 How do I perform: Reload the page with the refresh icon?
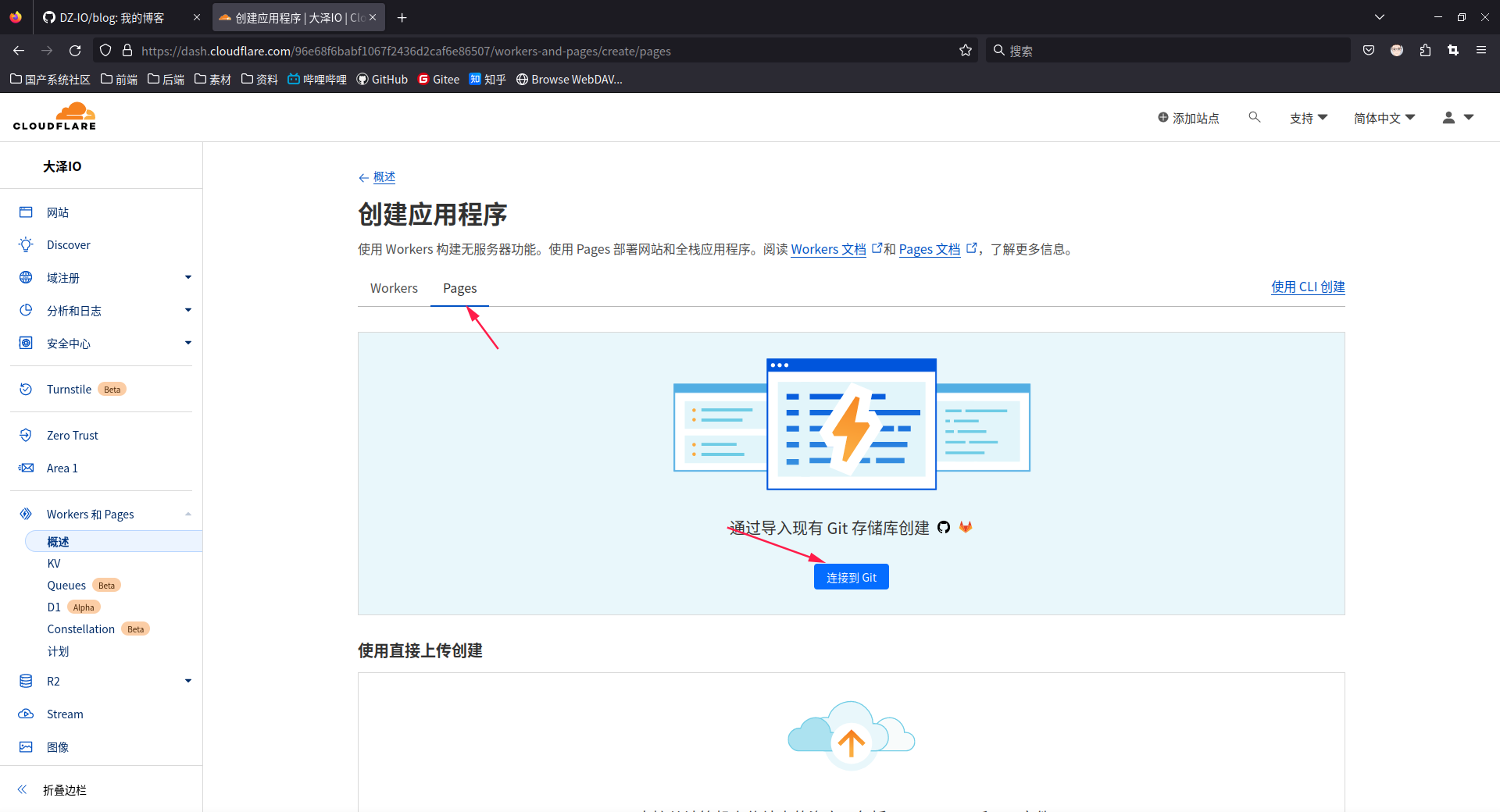75,51
